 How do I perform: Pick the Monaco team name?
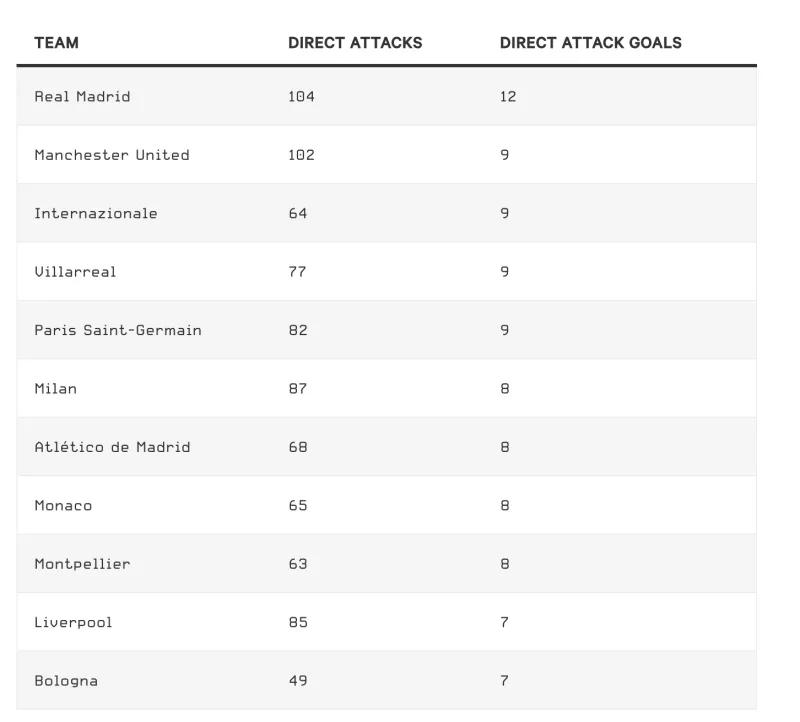(63, 506)
